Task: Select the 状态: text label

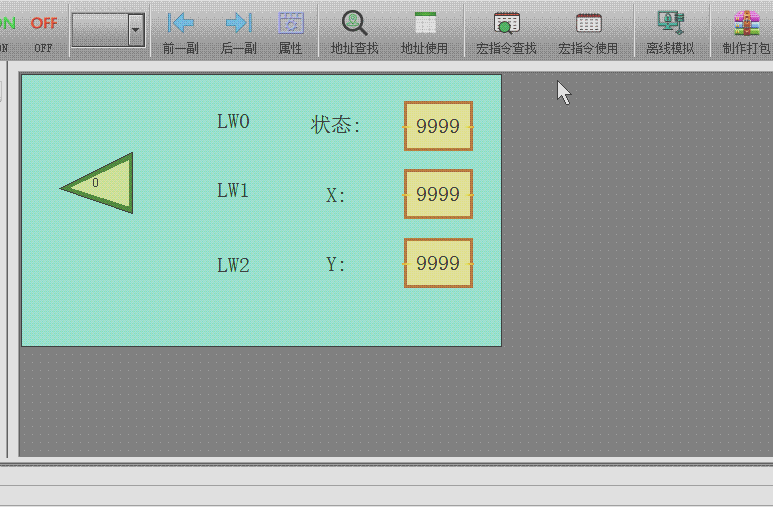Action: (x=336, y=125)
